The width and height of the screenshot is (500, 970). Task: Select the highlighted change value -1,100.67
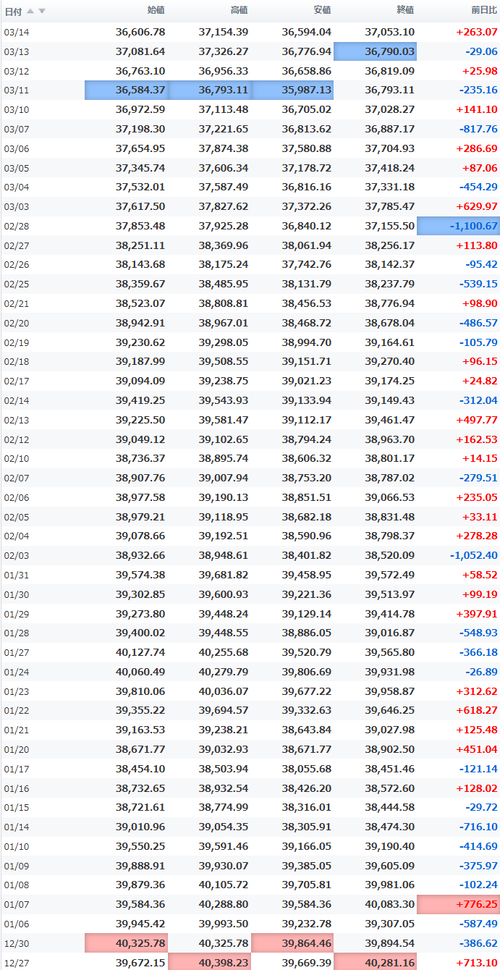coord(459,226)
